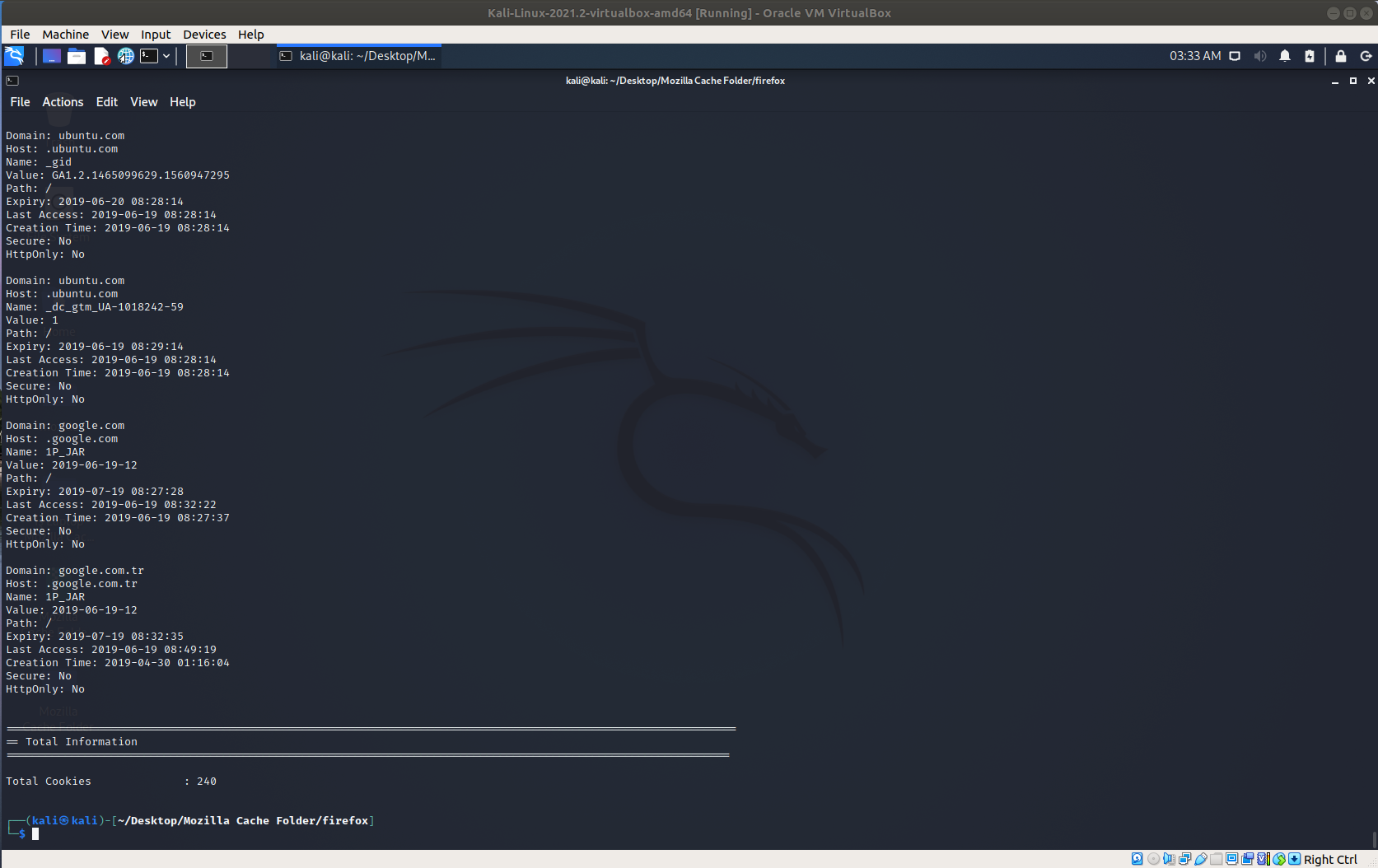This screenshot has width=1378, height=868.
Task: Click 'Expiry: 2019-06-19 08:29:14' line
Action: [95, 347]
